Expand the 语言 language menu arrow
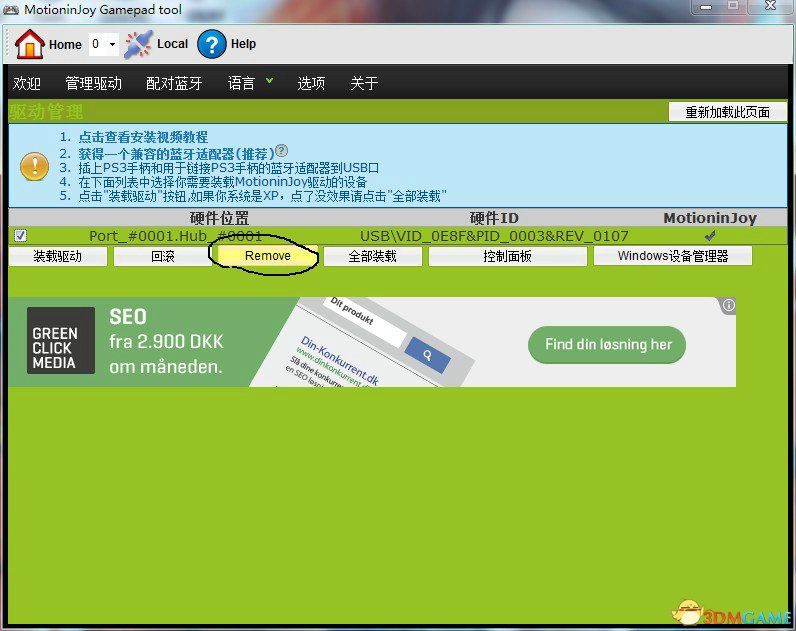The height and width of the screenshot is (631, 796). pyautogui.click(x=269, y=80)
